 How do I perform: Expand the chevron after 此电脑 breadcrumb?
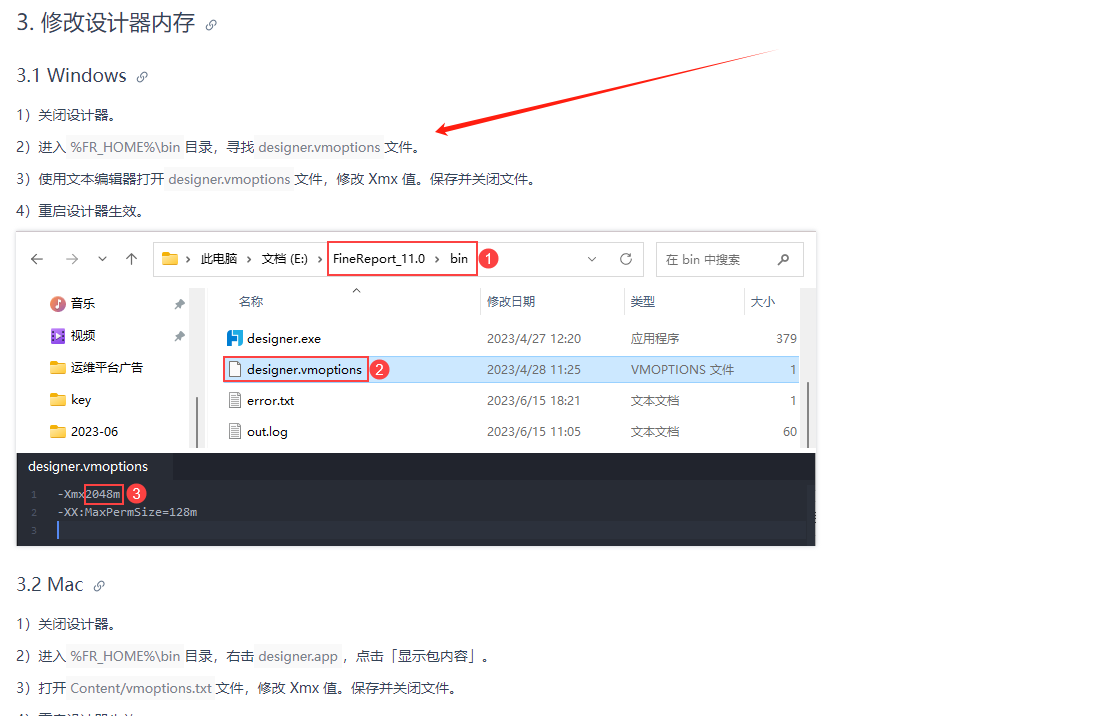pos(249,259)
